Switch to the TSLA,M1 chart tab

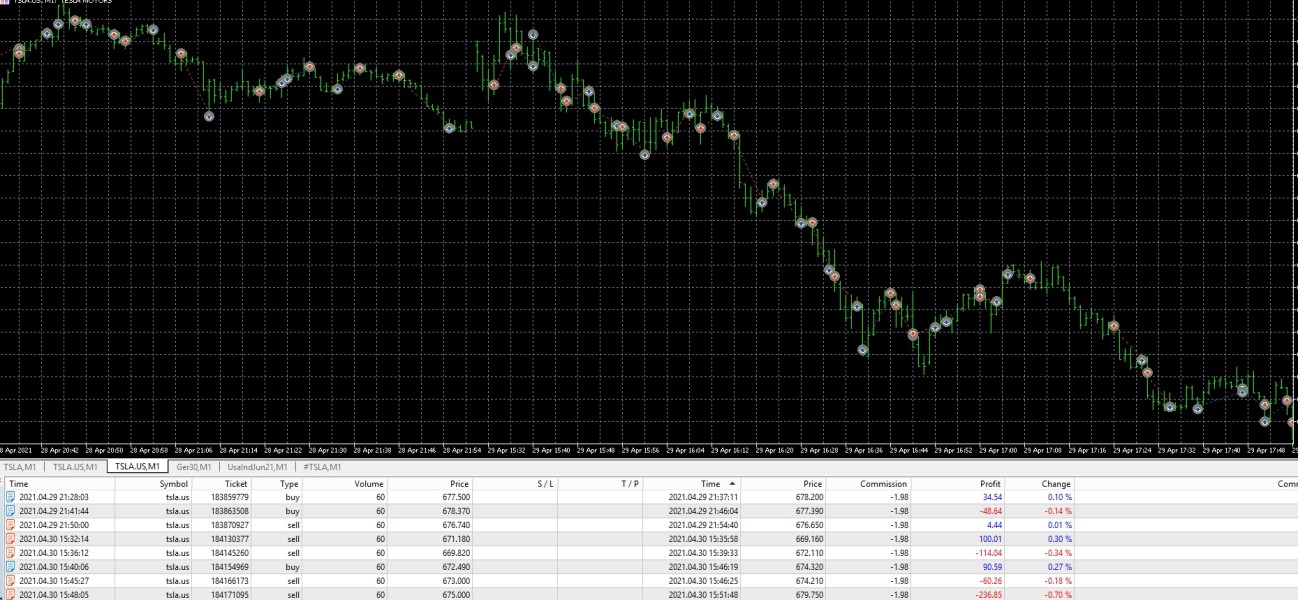coord(20,467)
